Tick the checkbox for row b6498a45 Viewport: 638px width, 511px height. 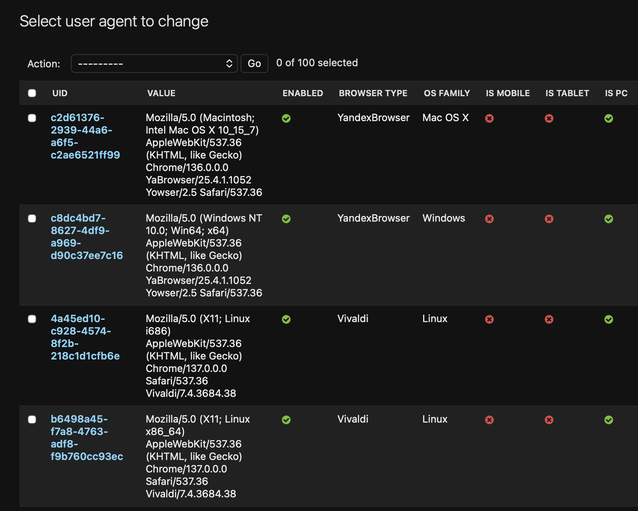point(32,419)
